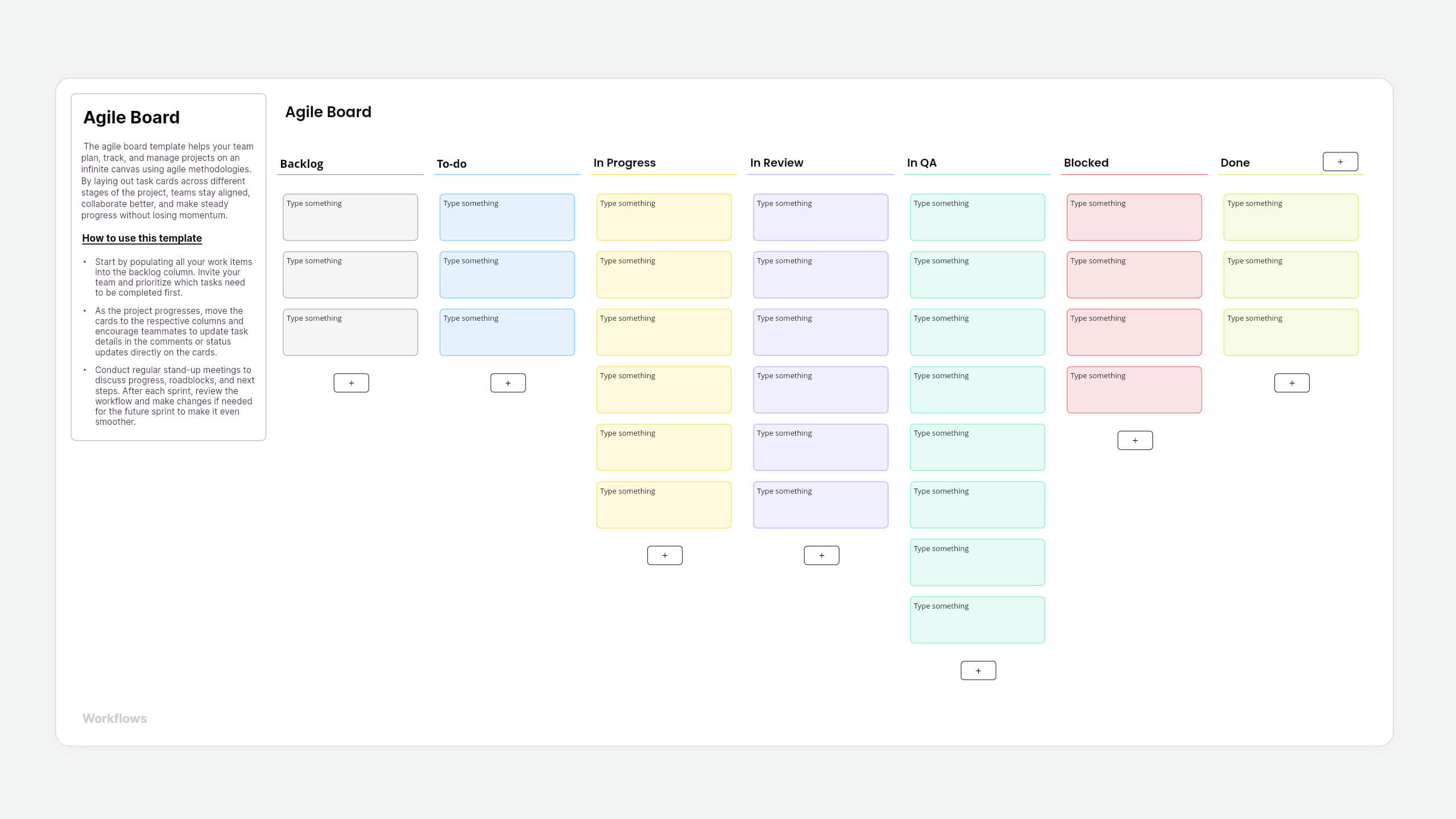
Task: Click the top red card under Blocked
Action: pyautogui.click(x=1134, y=217)
